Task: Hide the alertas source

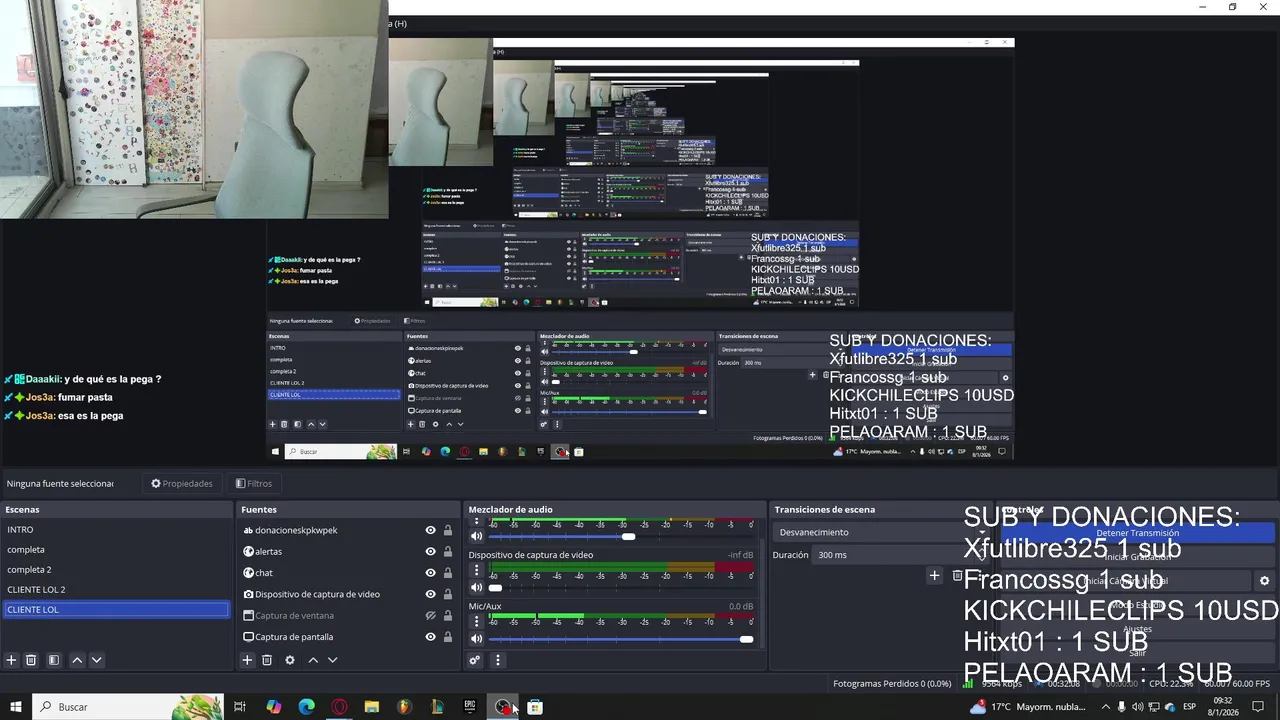Action: click(x=431, y=551)
